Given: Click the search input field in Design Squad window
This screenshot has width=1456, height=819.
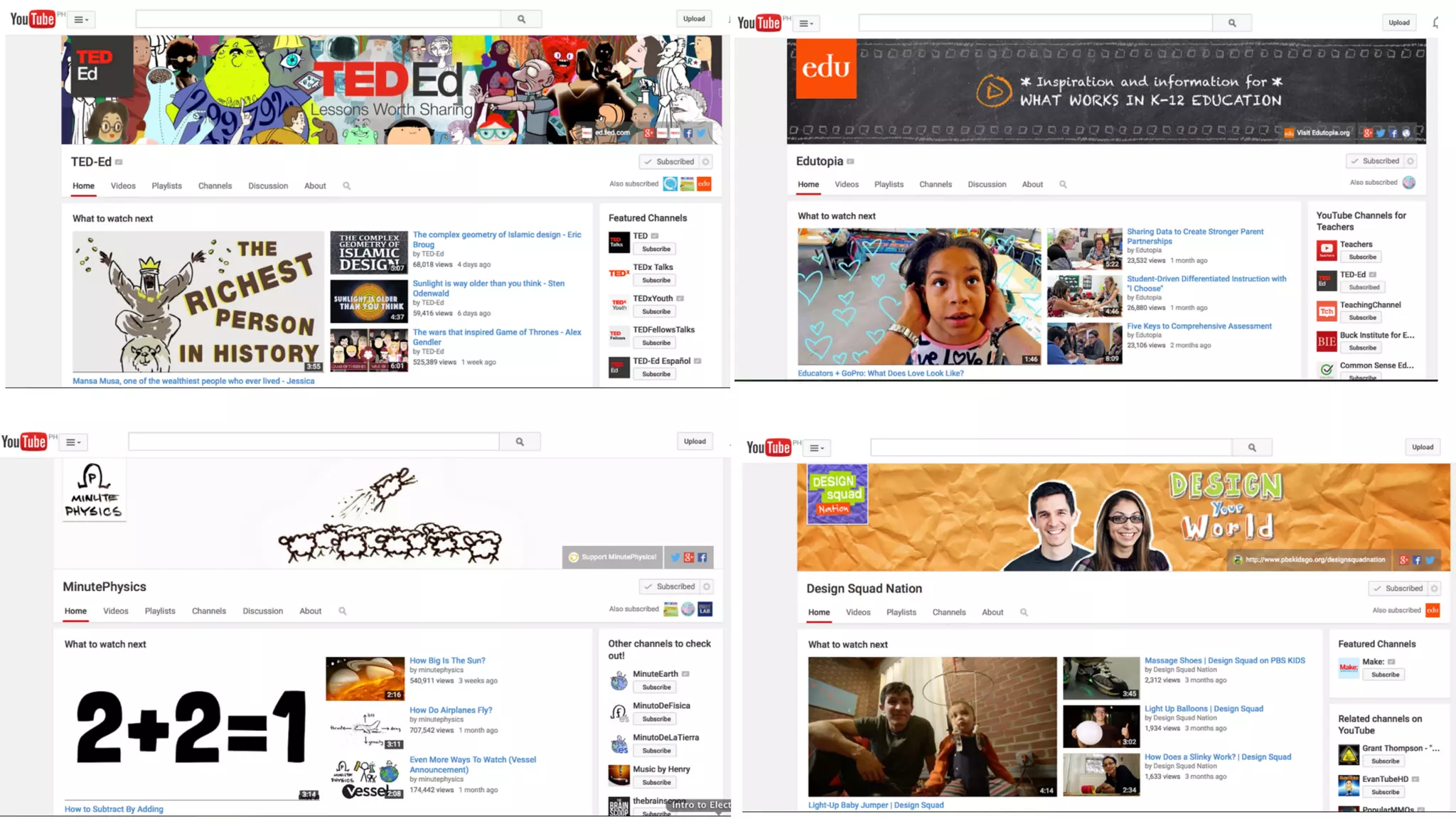Looking at the screenshot, I should 1051,447.
